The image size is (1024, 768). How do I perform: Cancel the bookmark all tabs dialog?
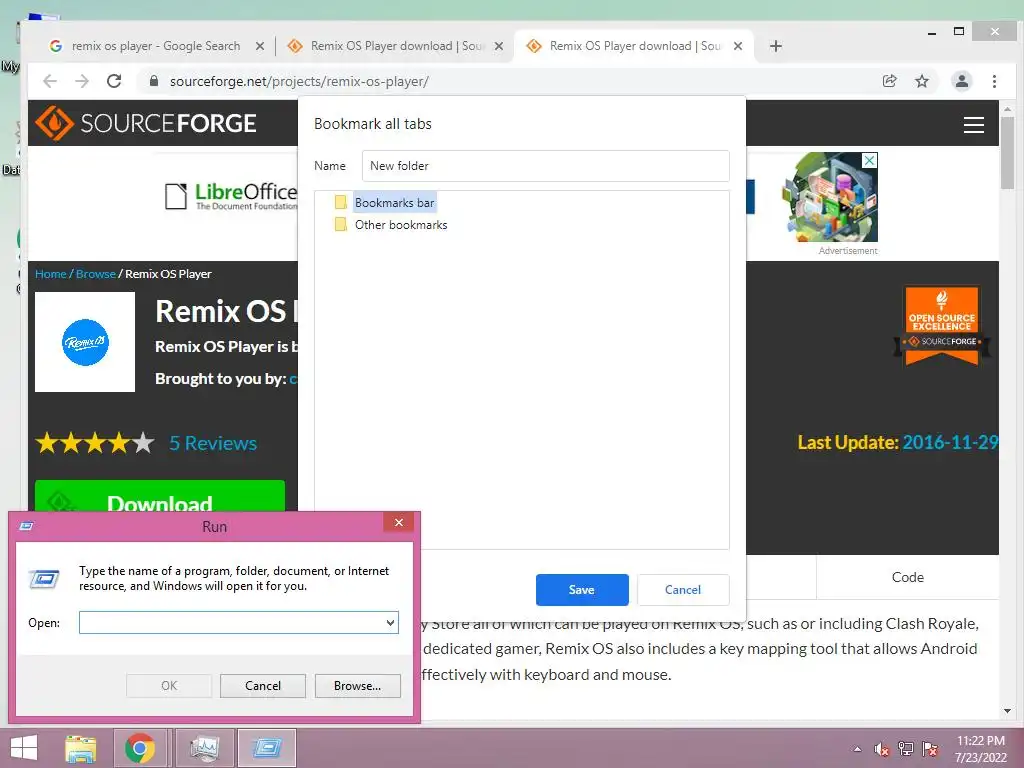pos(682,590)
